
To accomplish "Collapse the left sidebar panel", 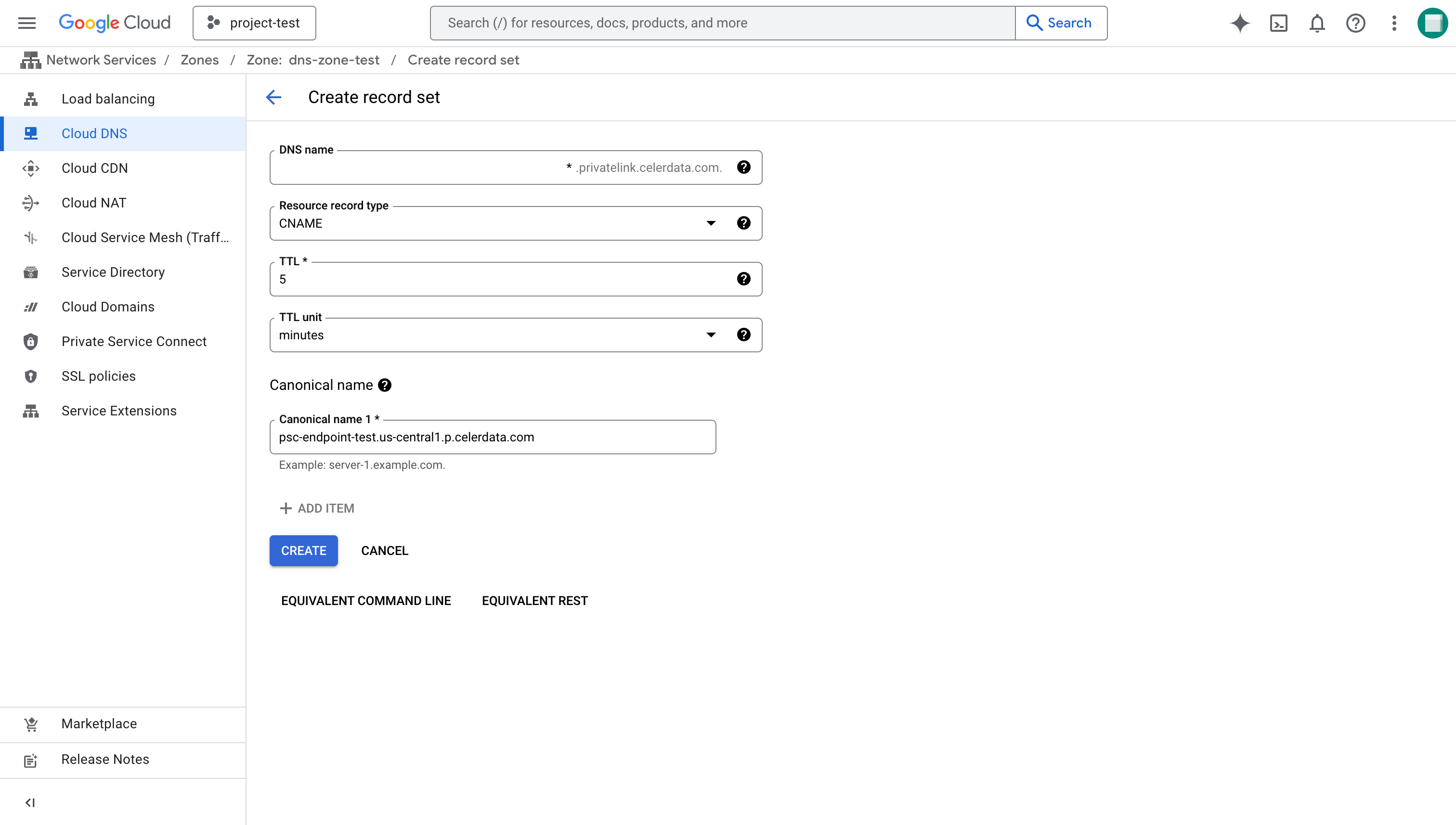I will [30, 802].
